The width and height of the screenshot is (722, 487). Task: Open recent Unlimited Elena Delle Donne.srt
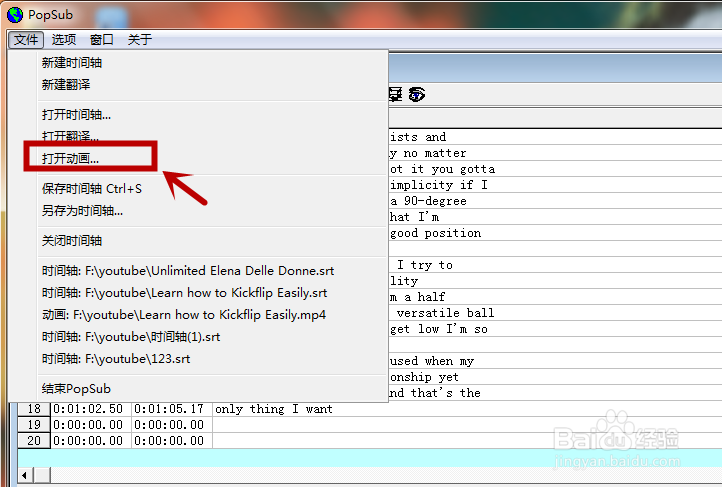click(188, 271)
